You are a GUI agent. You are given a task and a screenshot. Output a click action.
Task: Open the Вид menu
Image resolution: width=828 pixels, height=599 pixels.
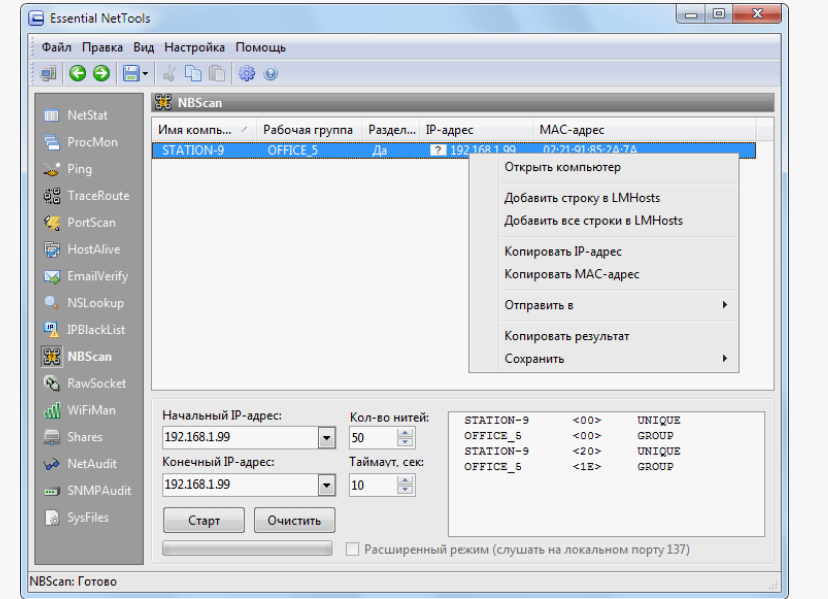point(144,48)
